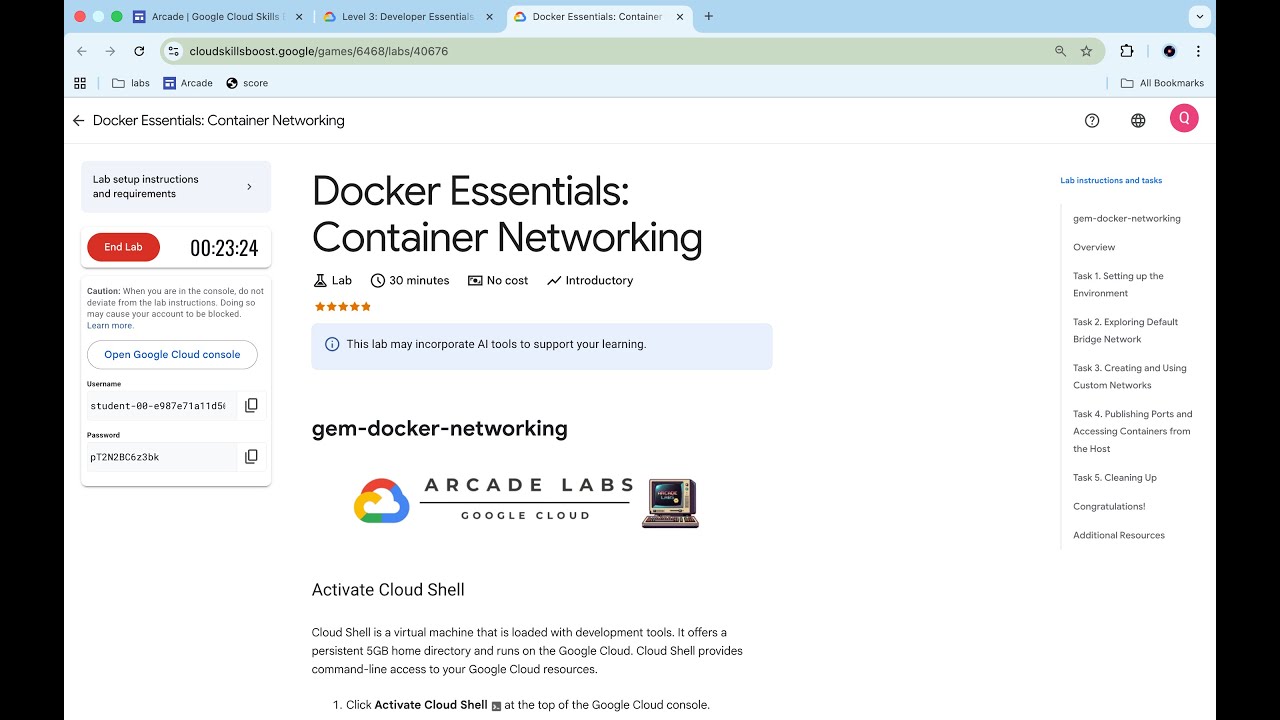
Task: Click Lab instructions and tasks heading
Action: (x=1111, y=180)
